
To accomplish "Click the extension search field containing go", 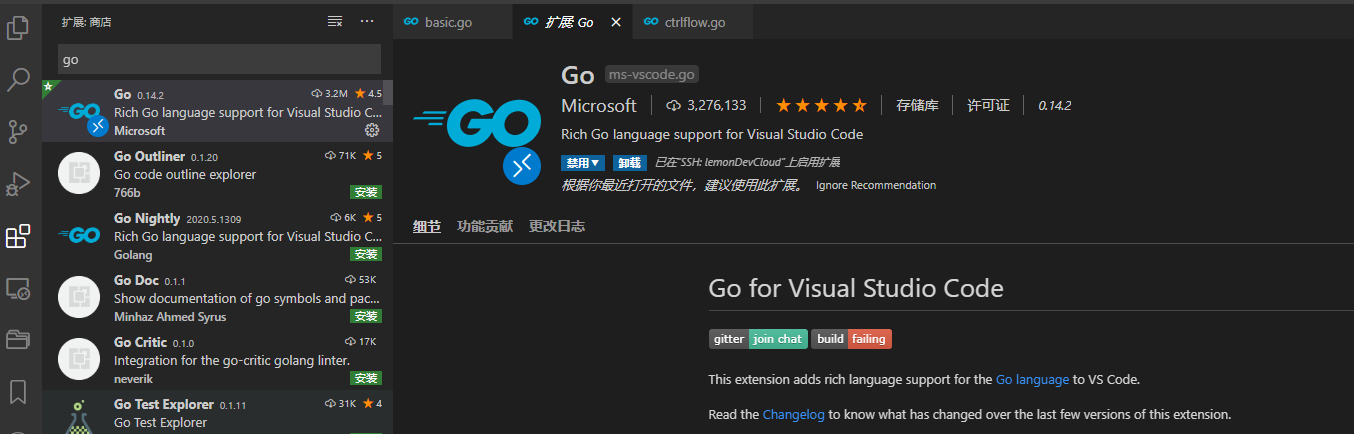I will click(x=219, y=59).
